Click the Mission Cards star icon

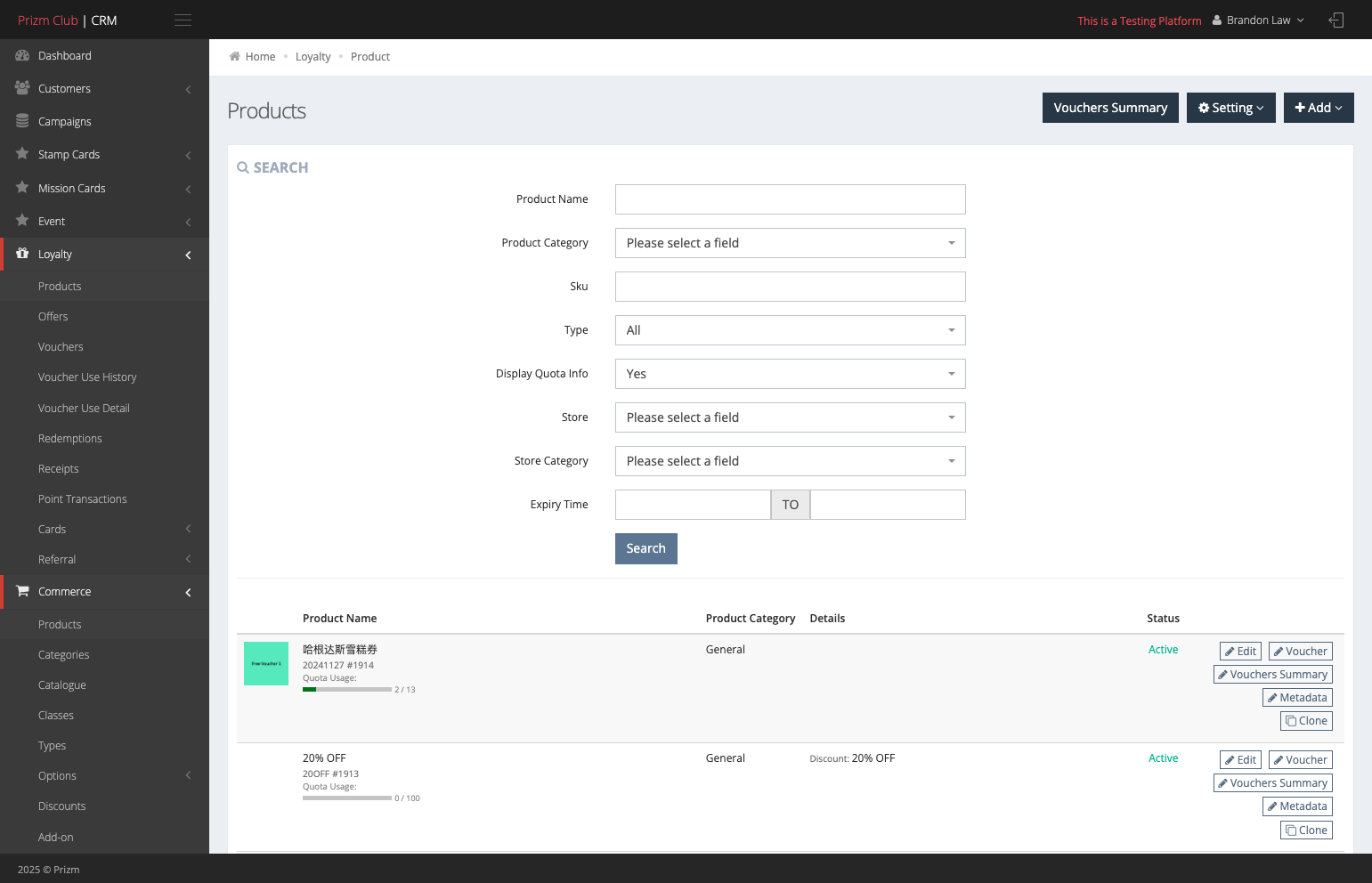22,188
